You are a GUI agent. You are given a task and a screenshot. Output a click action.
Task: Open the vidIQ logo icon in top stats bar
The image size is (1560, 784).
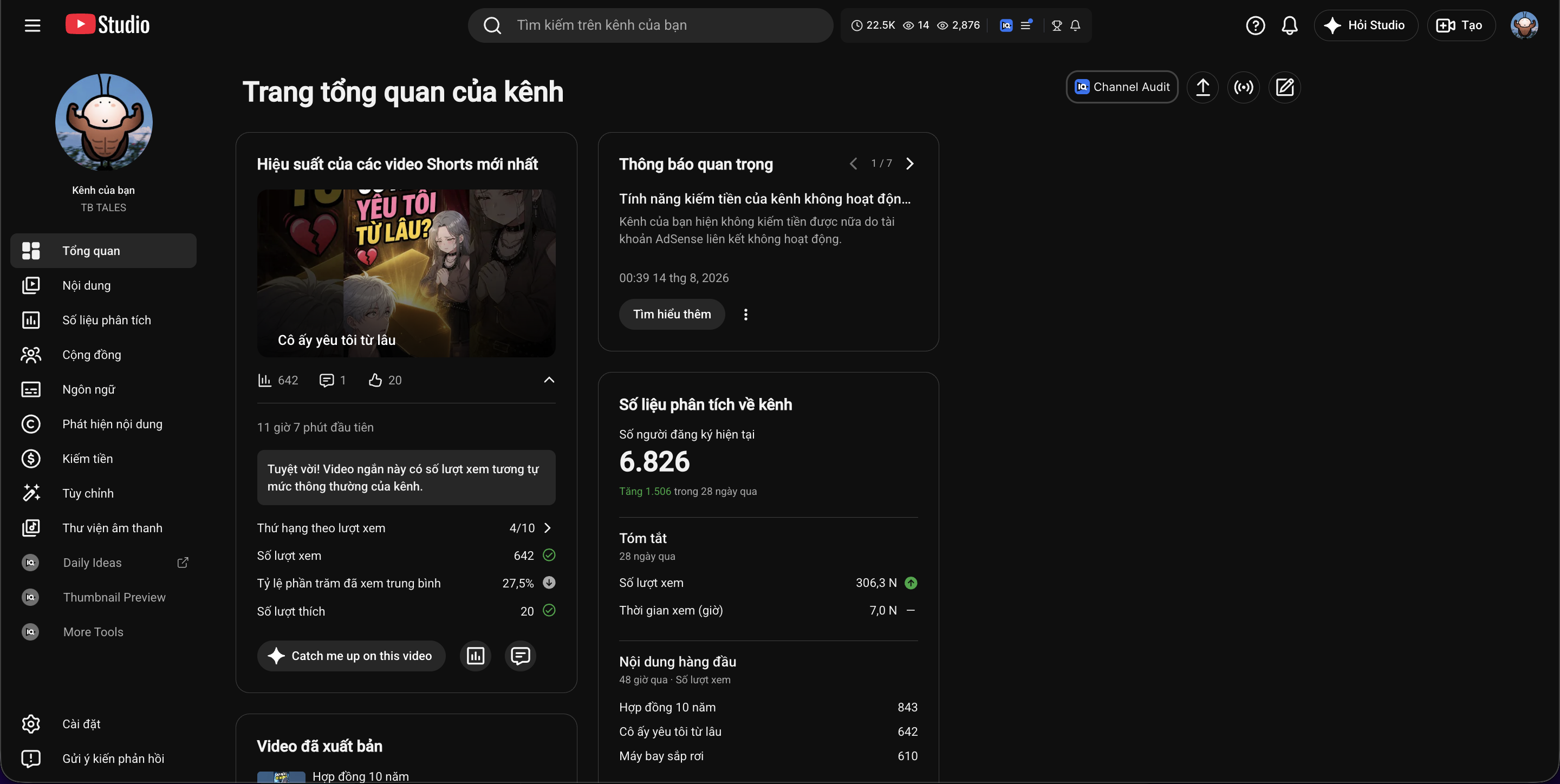1006,25
